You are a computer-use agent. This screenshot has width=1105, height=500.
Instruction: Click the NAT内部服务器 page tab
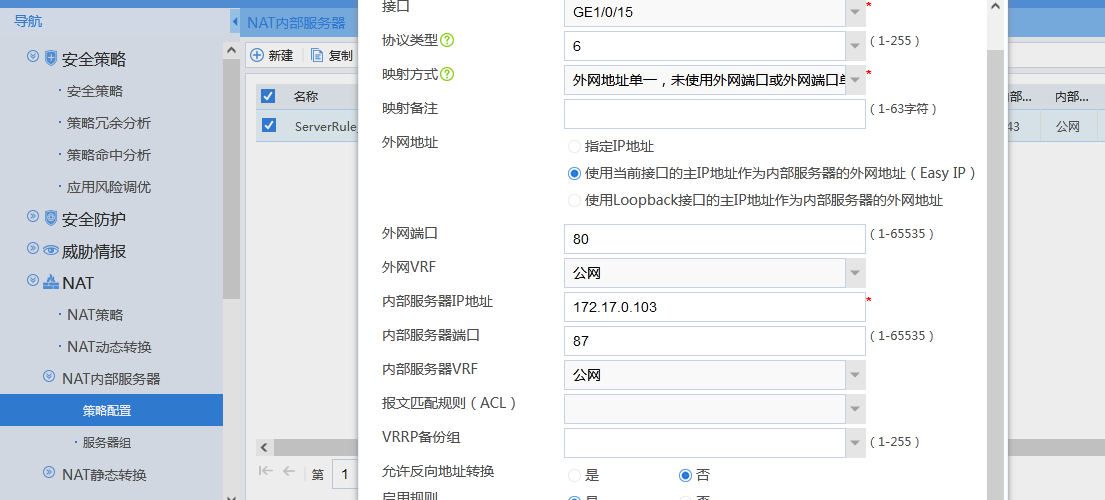pyautogui.click(x=297, y=22)
